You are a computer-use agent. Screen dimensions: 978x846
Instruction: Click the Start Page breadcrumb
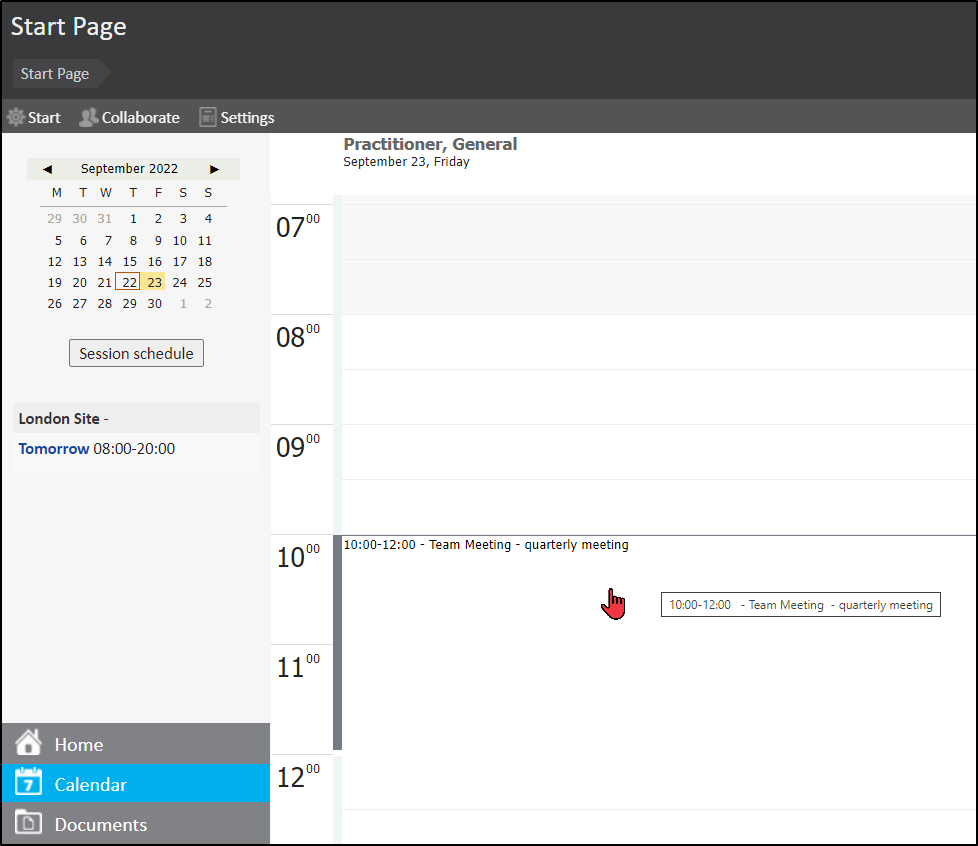pyautogui.click(x=55, y=74)
